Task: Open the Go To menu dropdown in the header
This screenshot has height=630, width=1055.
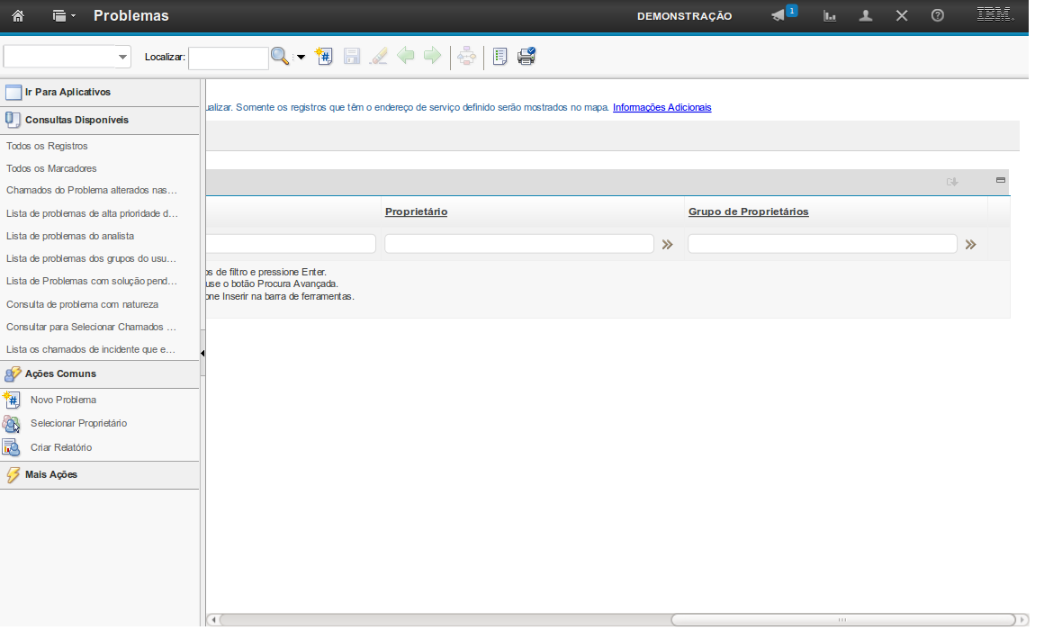Action: [64, 16]
